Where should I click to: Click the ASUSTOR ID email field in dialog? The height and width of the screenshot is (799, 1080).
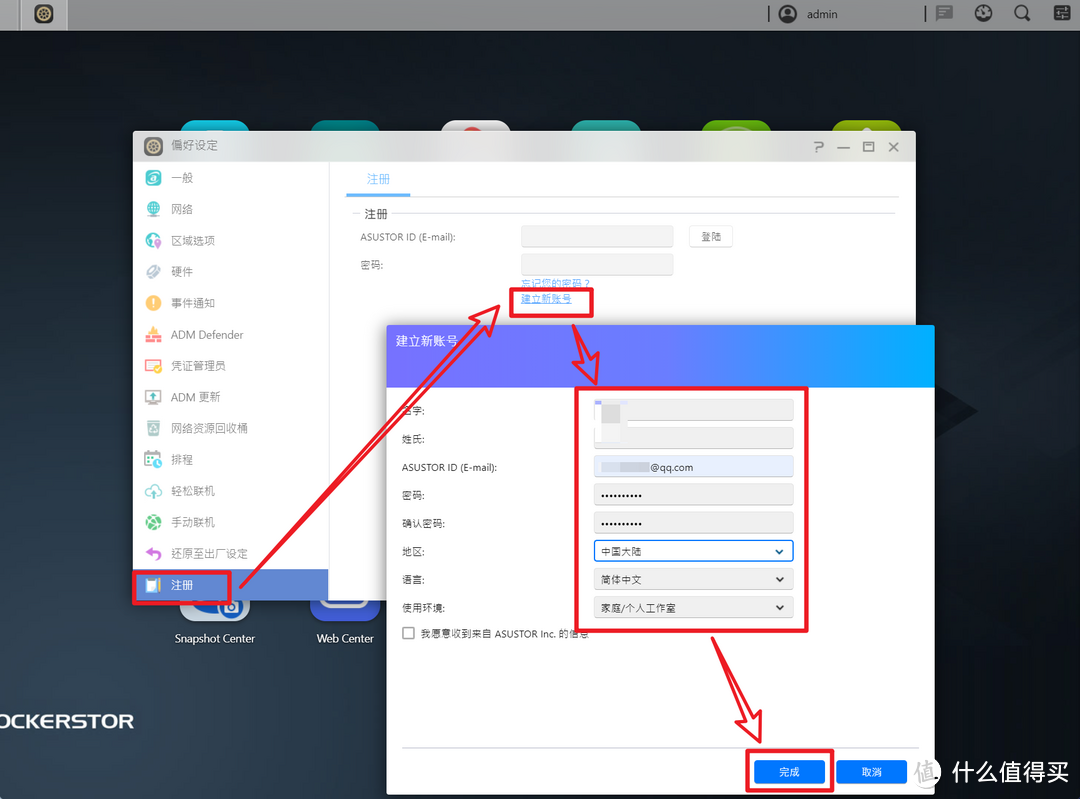(693, 467)
